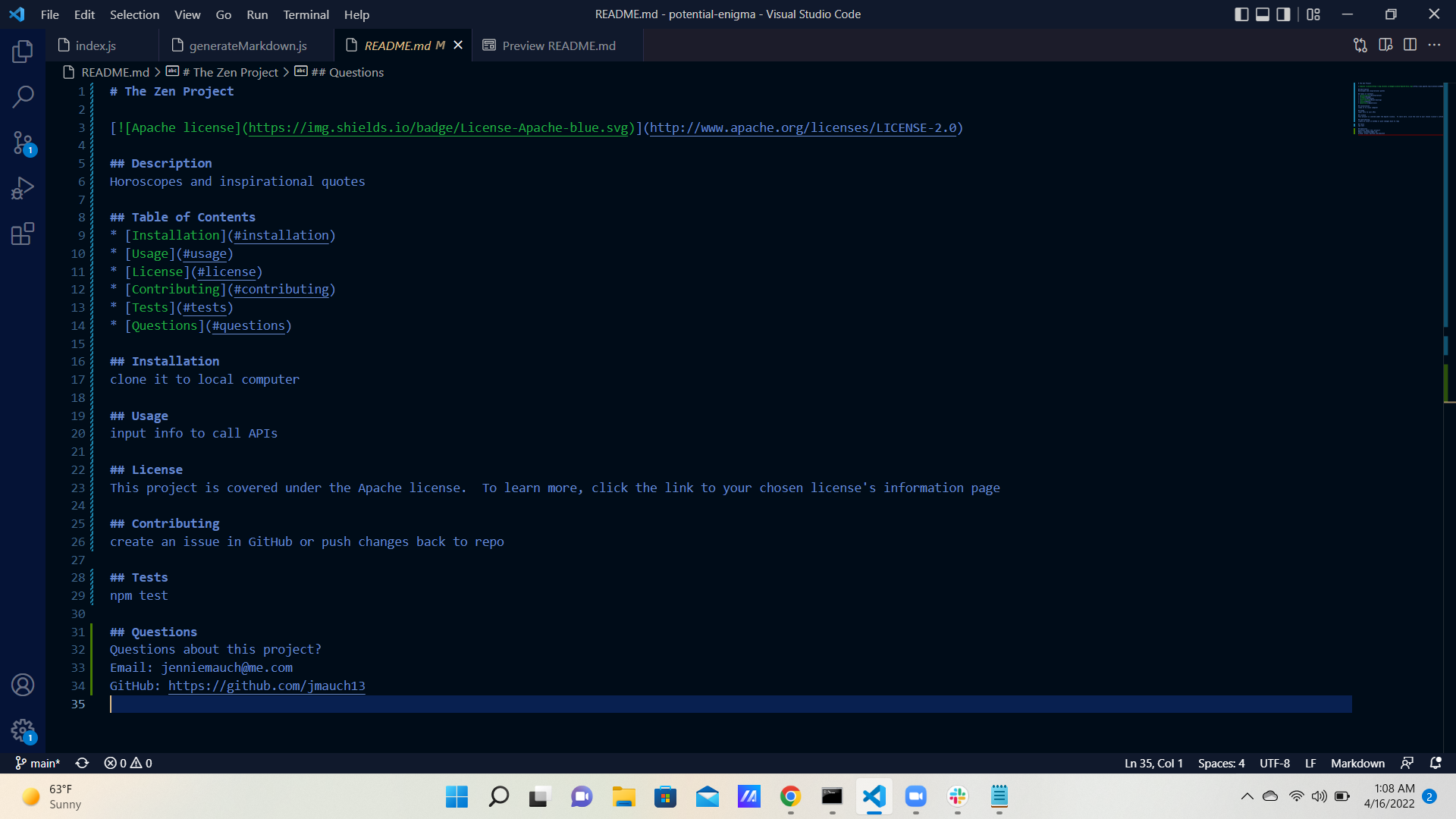Toggle the secondary sidebar
This screenshot has height=819, width=1456.
[x=1283, y=14]
